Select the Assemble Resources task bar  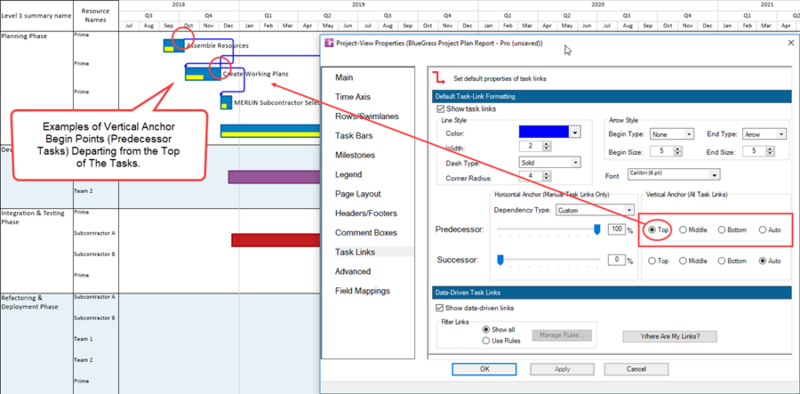pos(173,45)
